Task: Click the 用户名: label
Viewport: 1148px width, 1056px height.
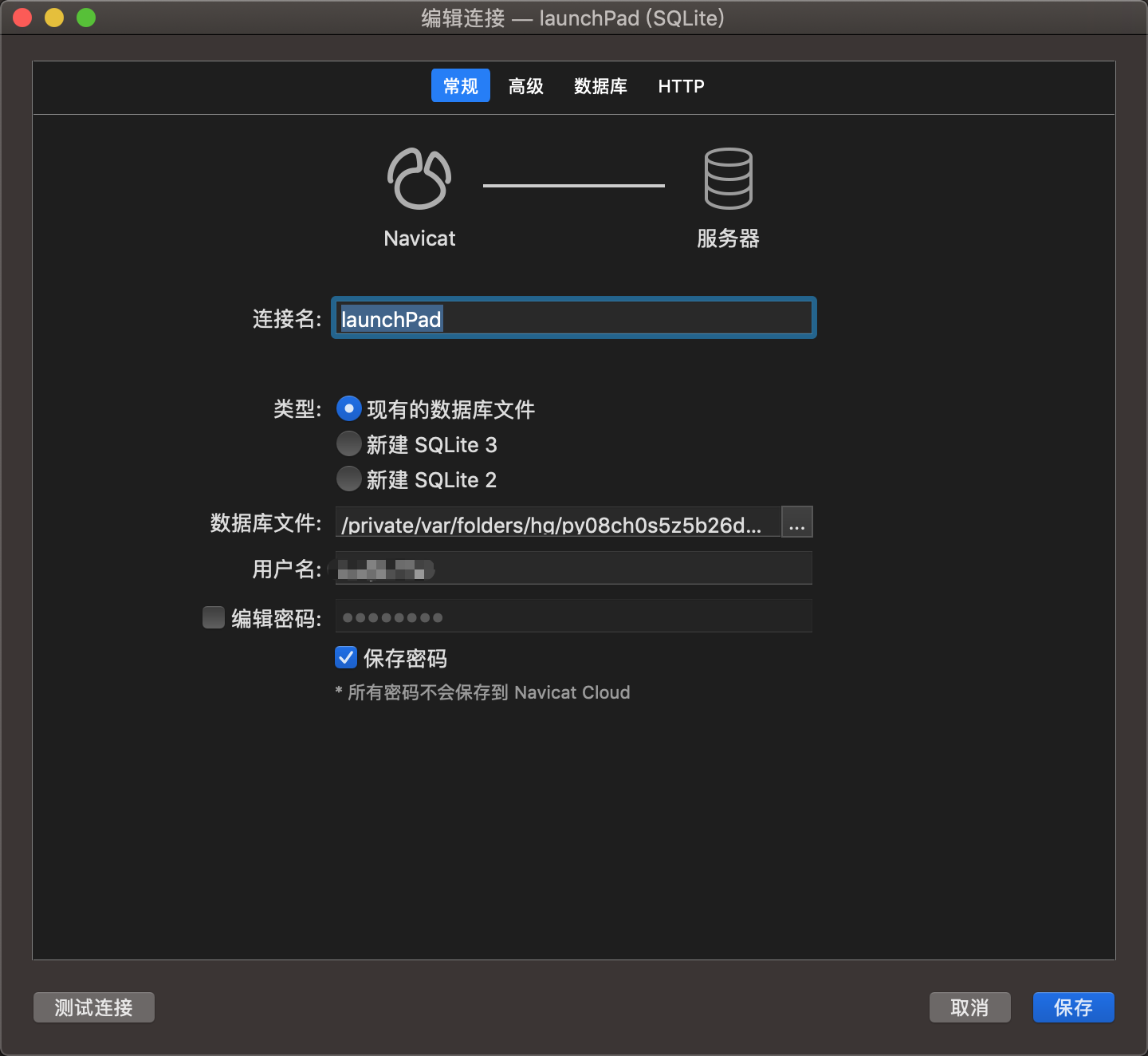Action: pos(287,569)
